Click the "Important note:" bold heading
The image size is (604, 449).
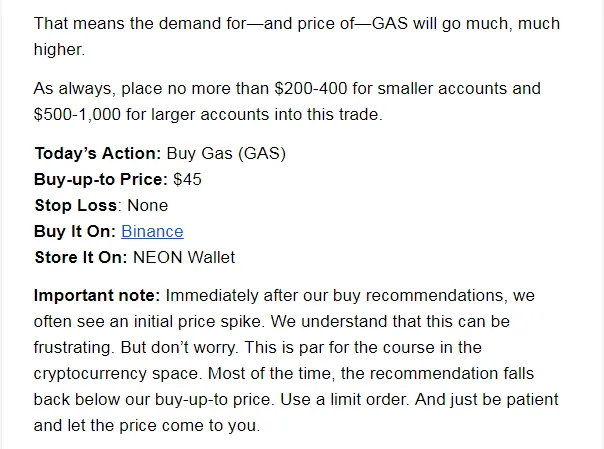coord(97,296)
